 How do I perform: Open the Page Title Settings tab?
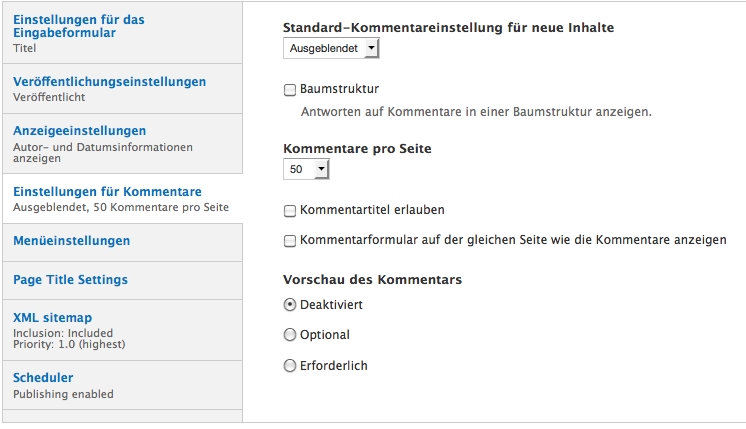click(71, 280)
